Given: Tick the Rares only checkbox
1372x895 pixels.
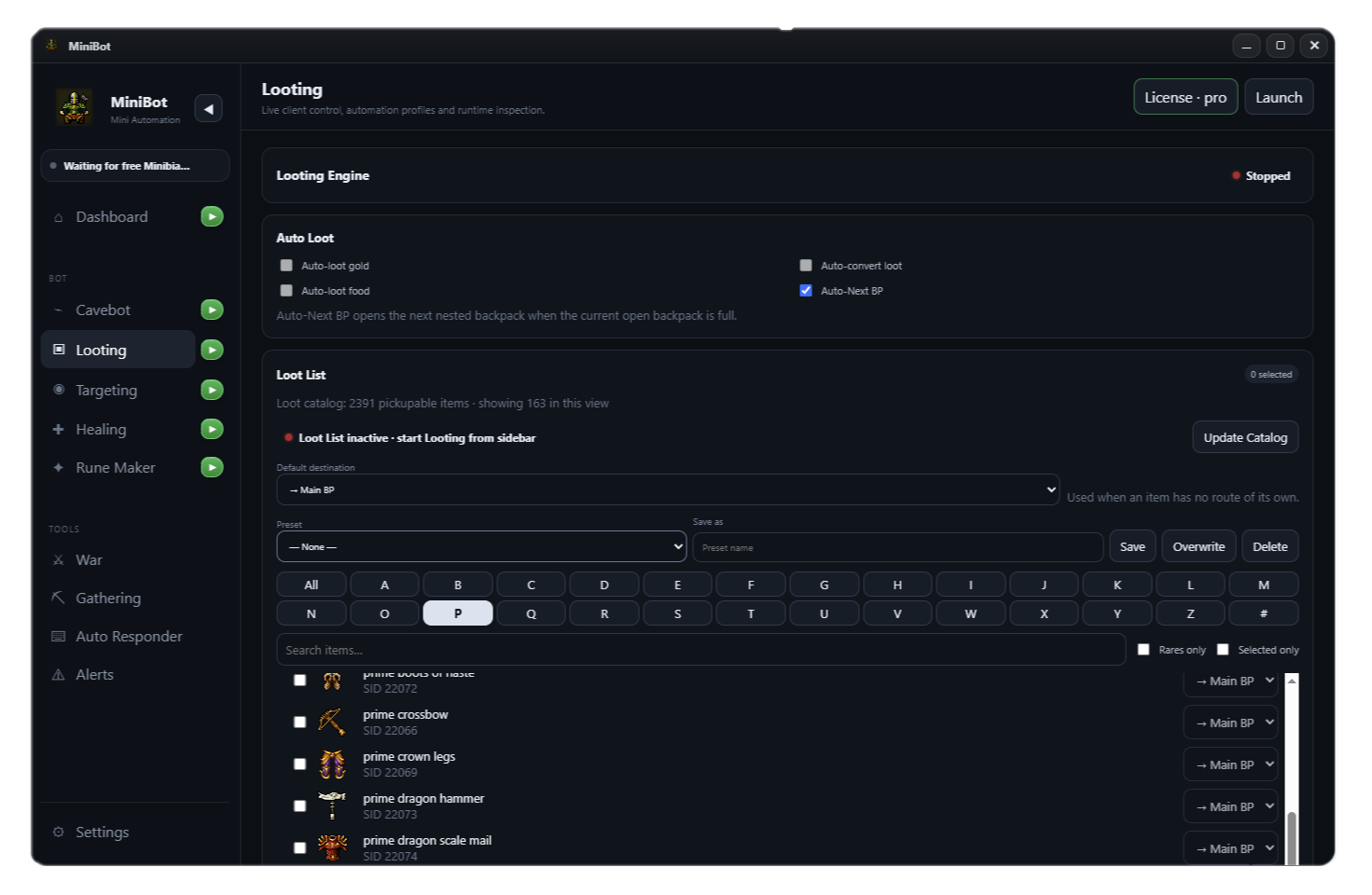Looking at the screenshot, I should (x=1143, y=650).
